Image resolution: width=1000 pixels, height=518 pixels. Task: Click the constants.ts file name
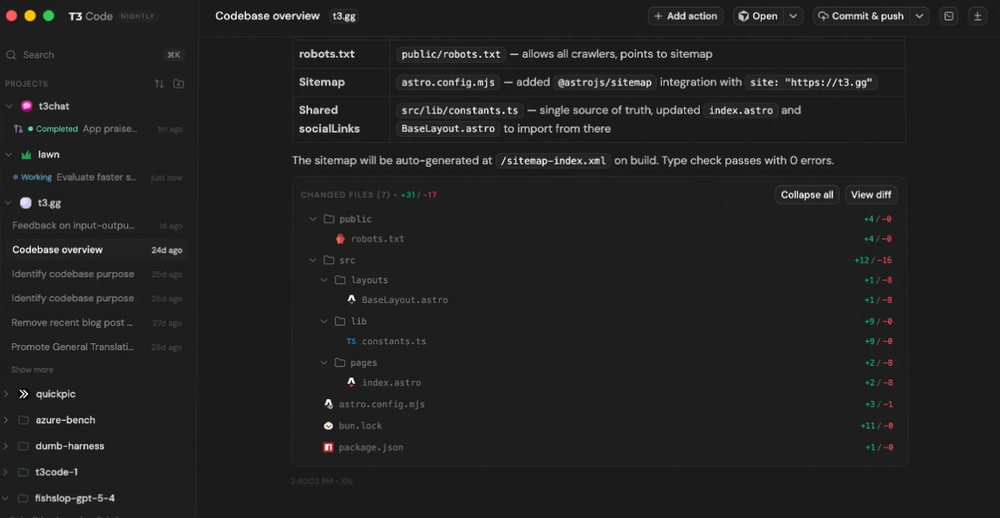click(393, 341)
